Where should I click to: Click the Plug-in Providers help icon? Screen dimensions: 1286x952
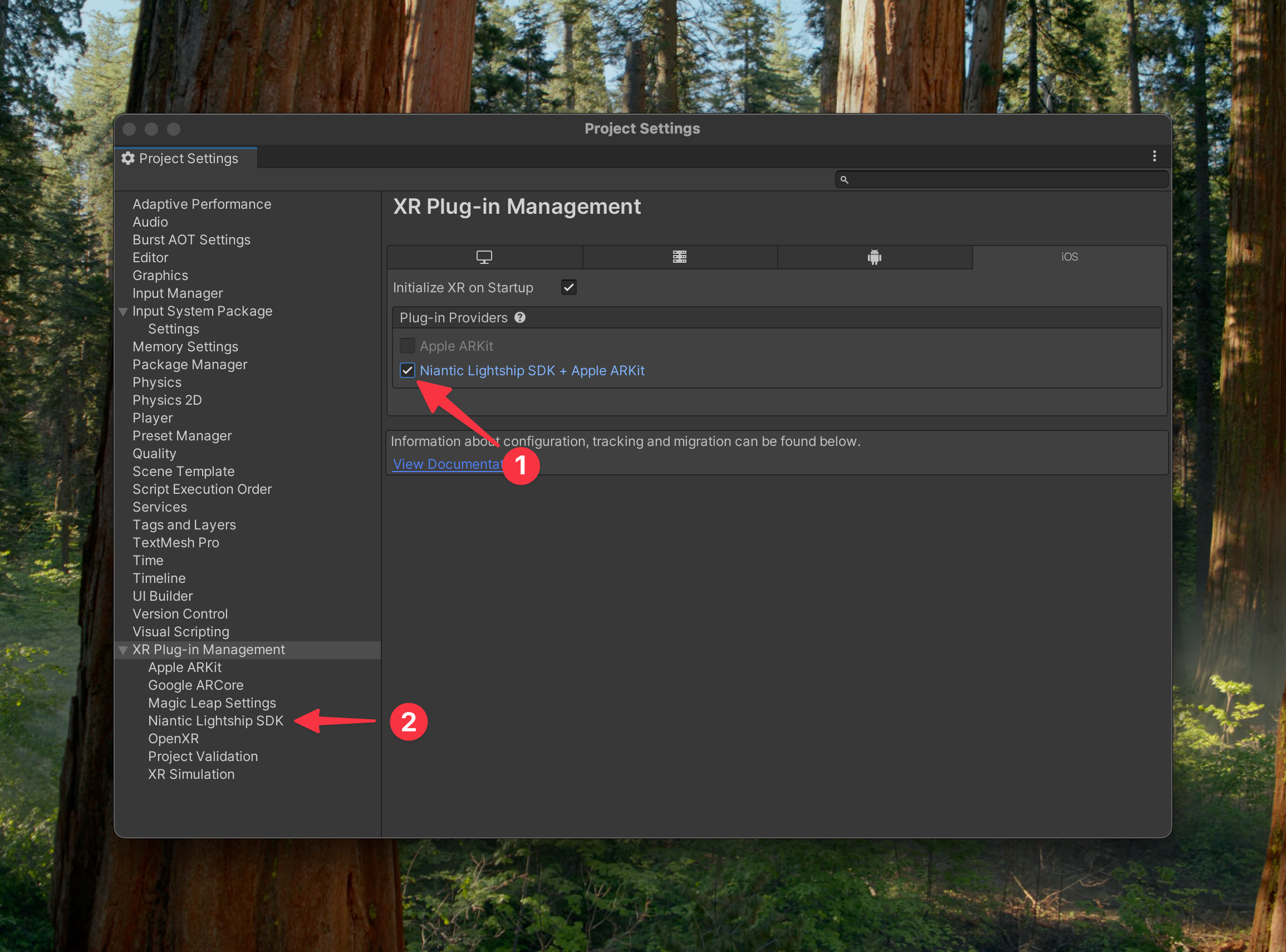click(520, 317)
